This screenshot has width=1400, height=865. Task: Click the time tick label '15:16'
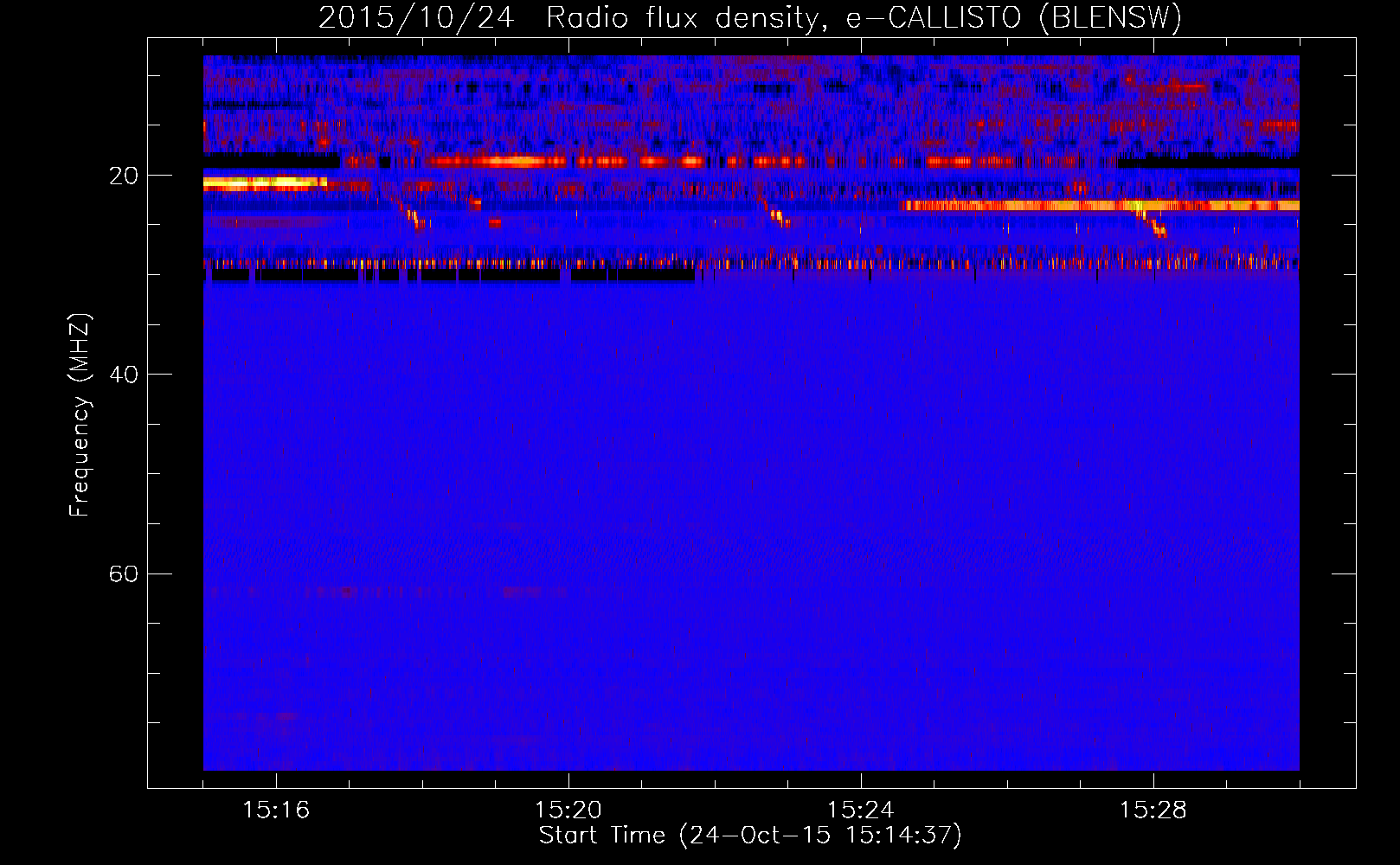click(x=276, y=811)
